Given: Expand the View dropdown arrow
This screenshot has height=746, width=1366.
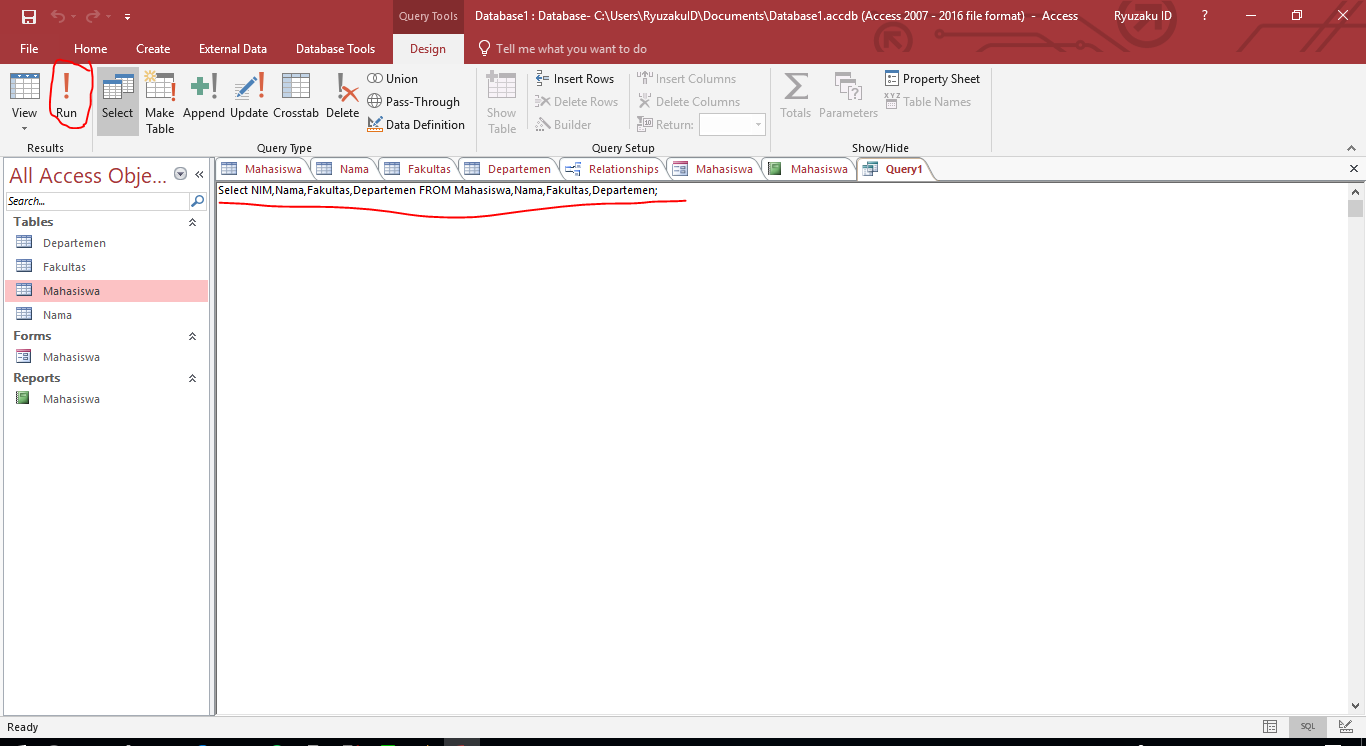Looking at the screenshot, I should (x=24, y=128).
